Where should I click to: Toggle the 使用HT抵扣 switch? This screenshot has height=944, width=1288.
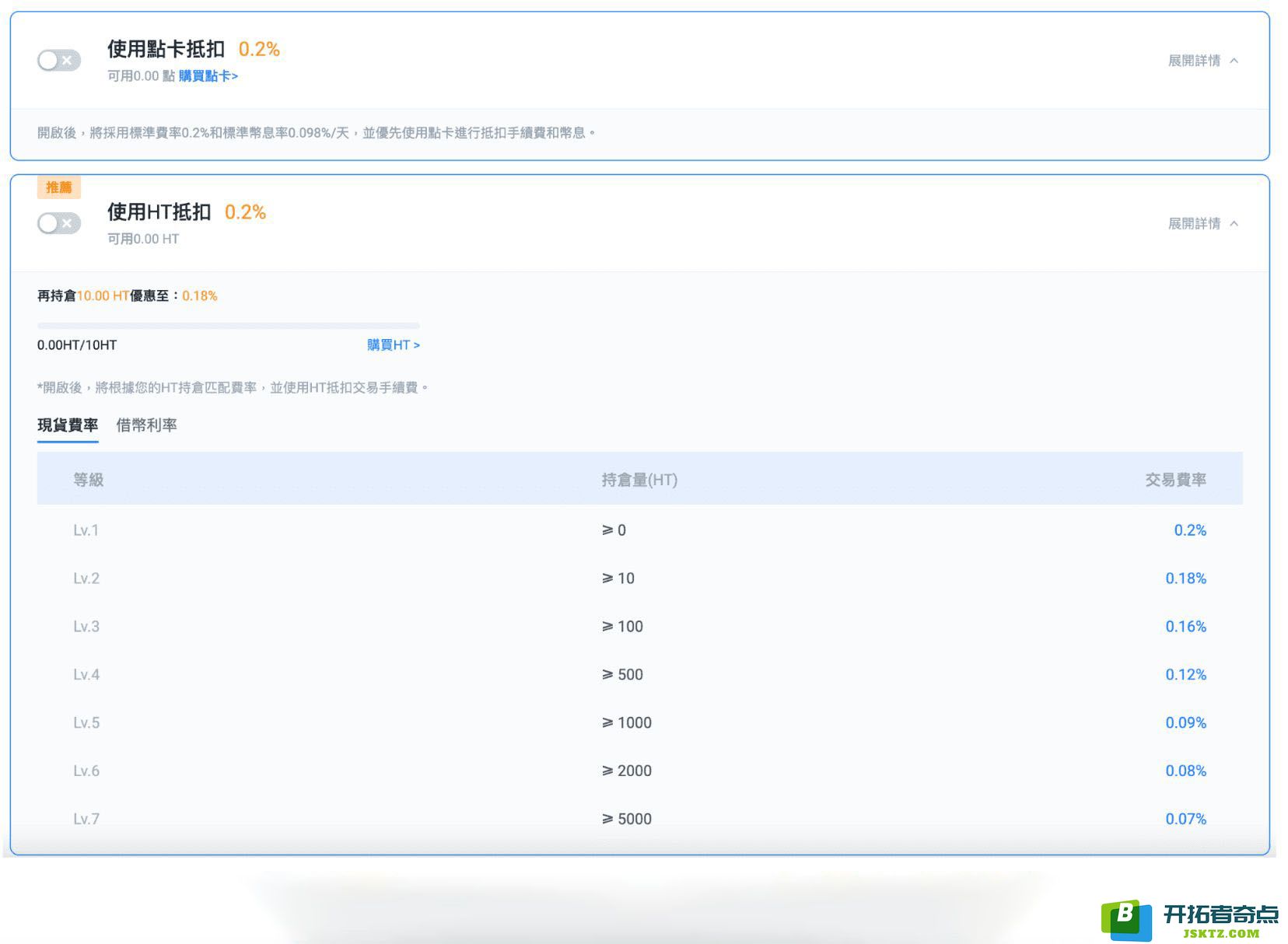point(59,224)
